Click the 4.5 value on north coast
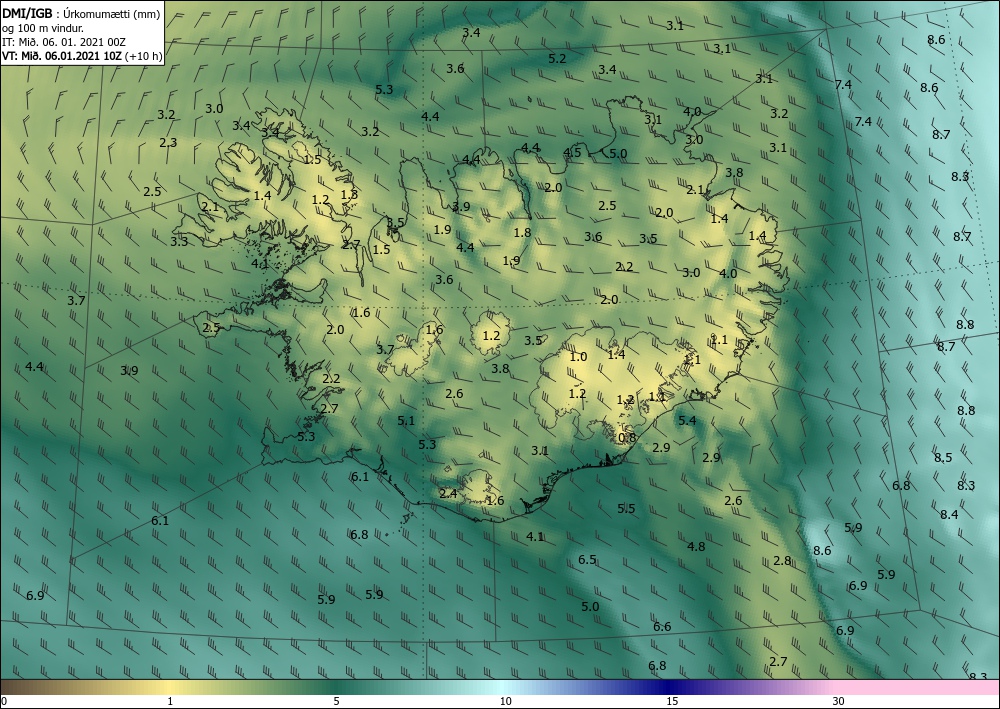This screenshot has width=1000, height=709. [x=572, y=152]
